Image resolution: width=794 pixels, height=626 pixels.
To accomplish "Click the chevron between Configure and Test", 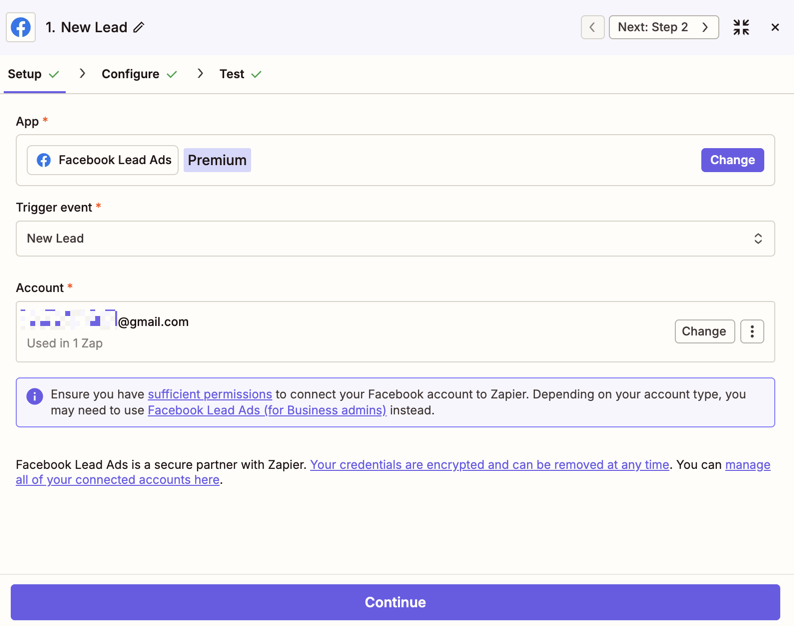I will 200,74.
